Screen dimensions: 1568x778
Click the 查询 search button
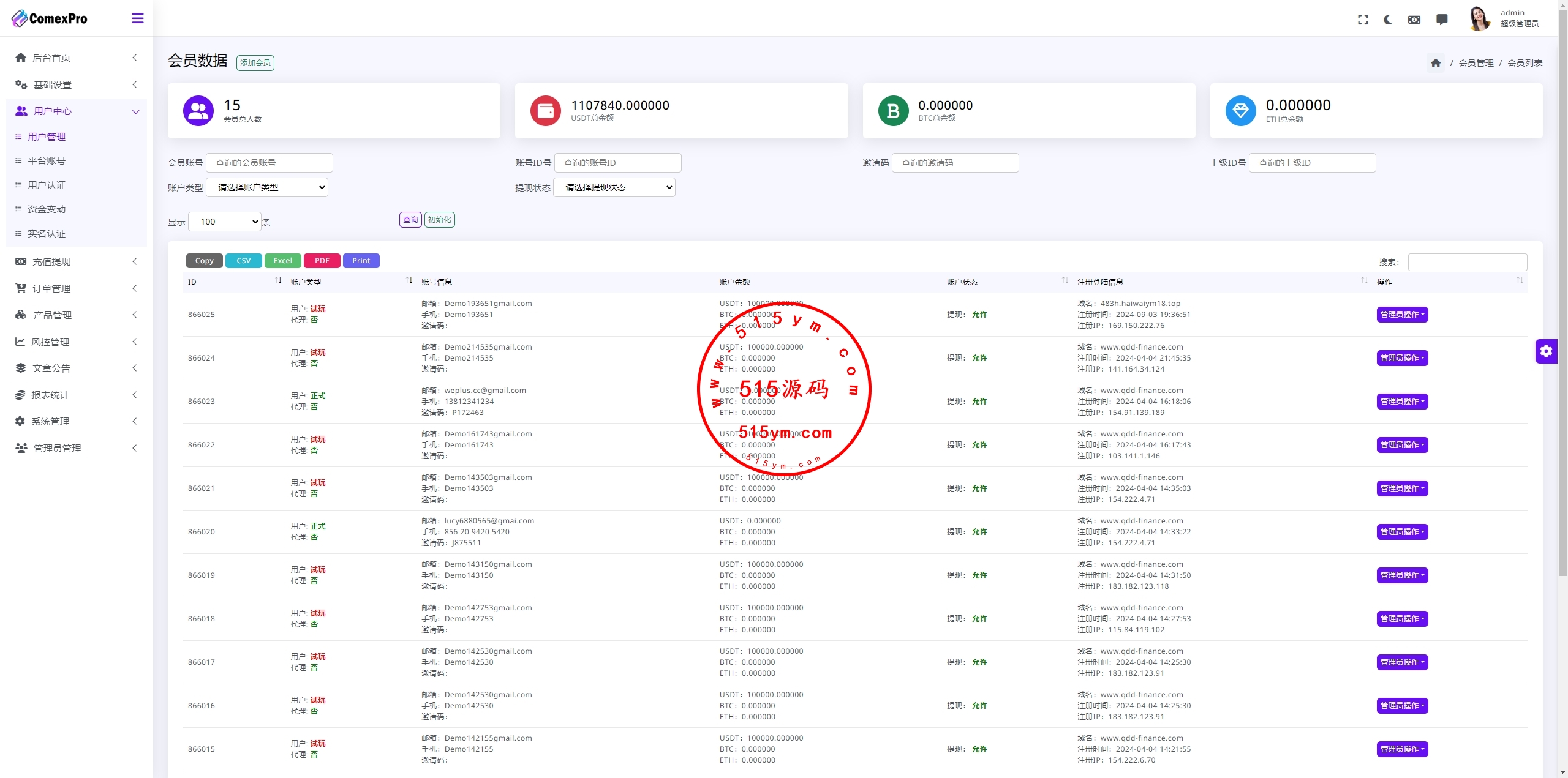tap(410, 220)
